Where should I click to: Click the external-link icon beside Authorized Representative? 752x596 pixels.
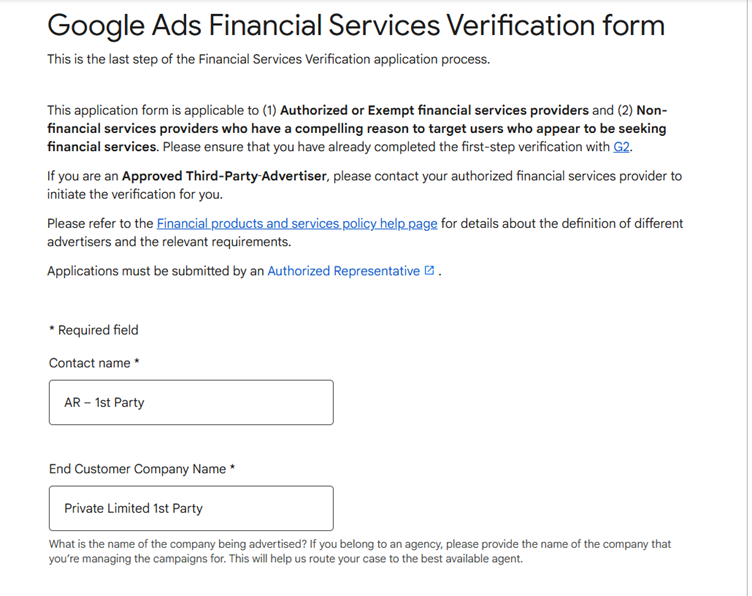[429, 270]
